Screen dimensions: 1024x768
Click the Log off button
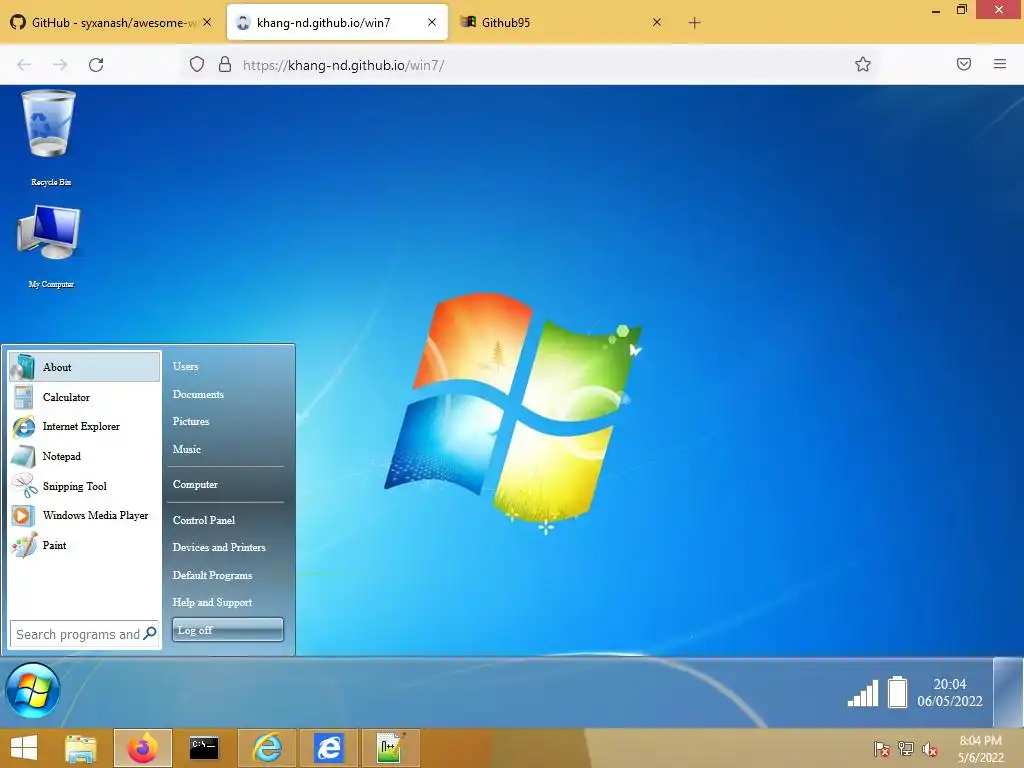(228, 630)
